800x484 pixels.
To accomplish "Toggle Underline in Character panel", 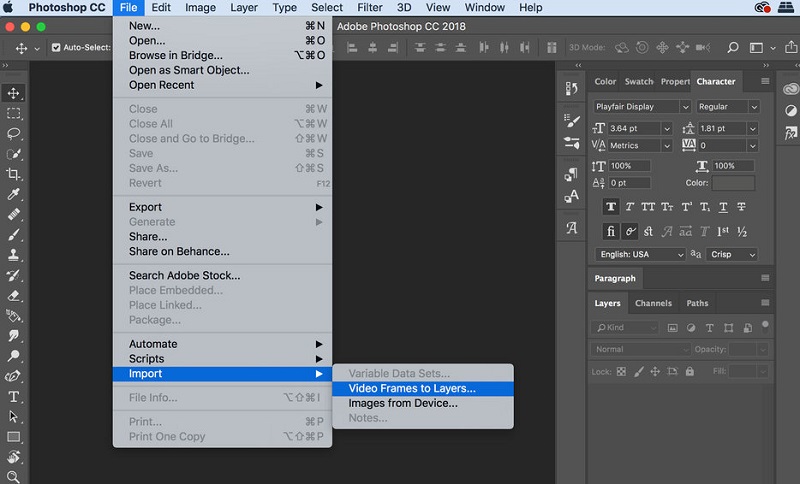I will click(723, 207).
